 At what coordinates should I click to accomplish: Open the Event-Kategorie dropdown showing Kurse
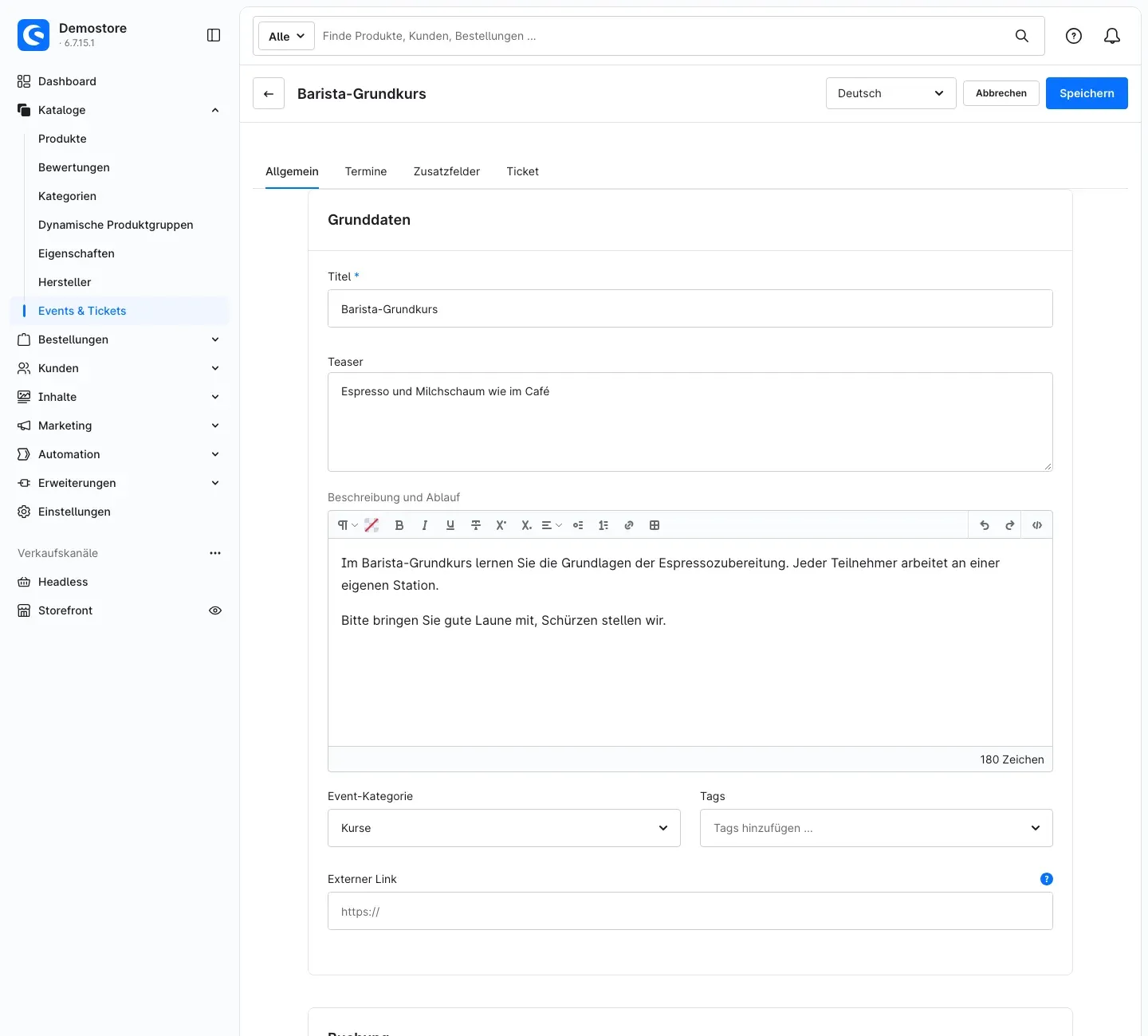point(504,828)
